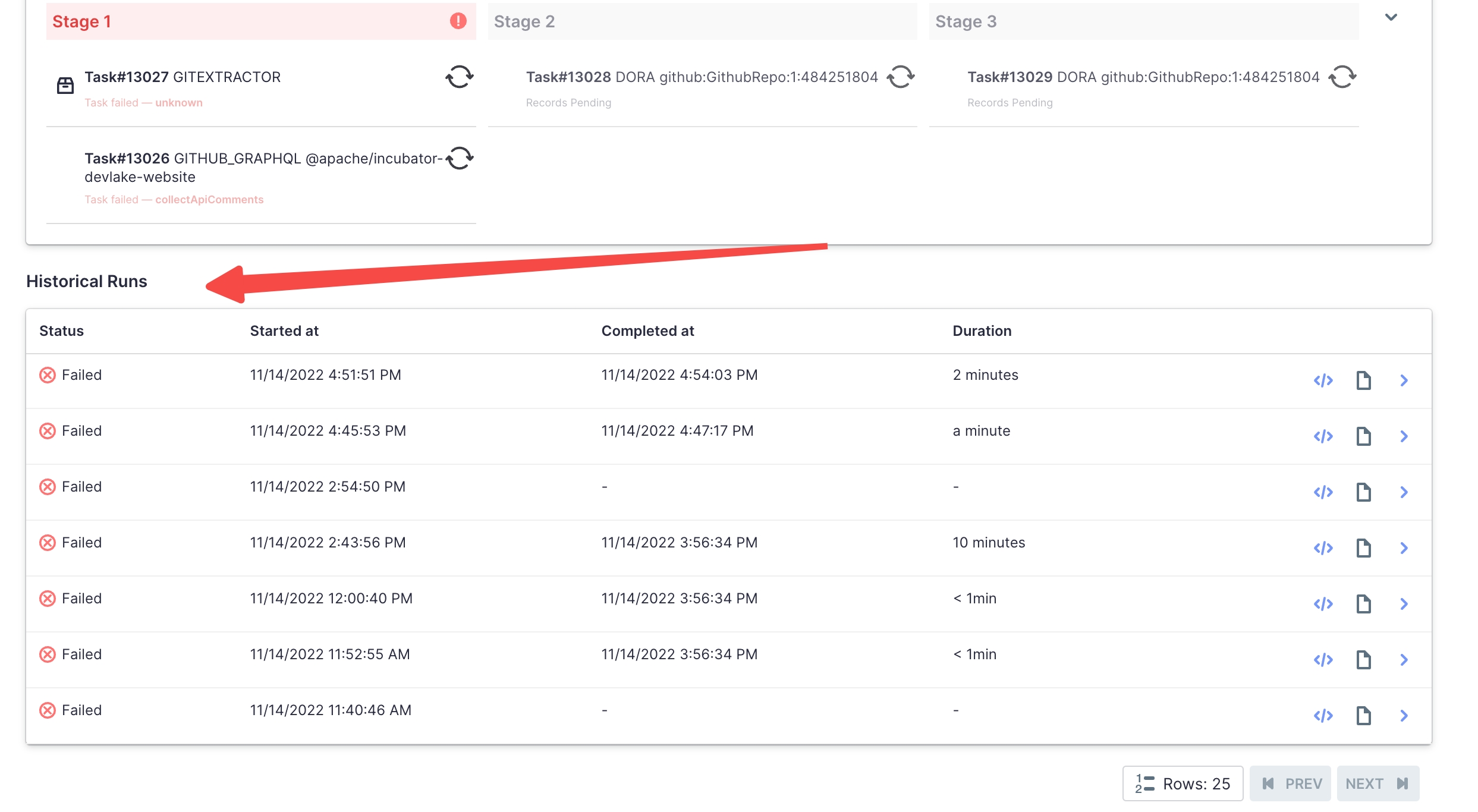Open JSON config for 12:00:40 PM run
This screenshot has height=812, width=1478.
click(x=1323, y=604)
